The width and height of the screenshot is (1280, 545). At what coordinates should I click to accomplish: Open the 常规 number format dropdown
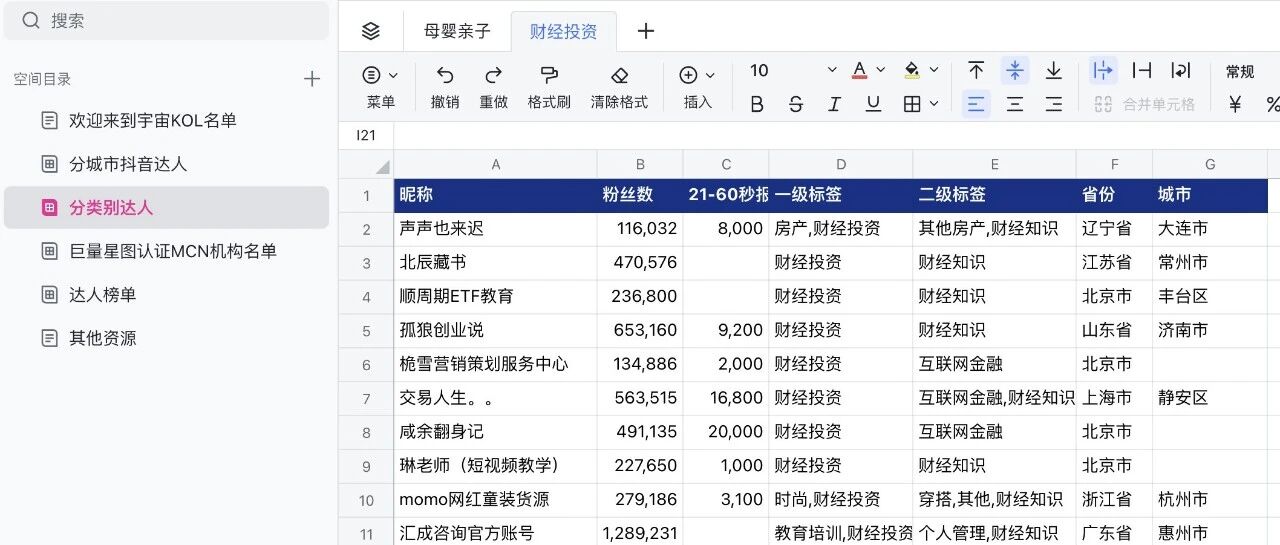[1240, 71]
